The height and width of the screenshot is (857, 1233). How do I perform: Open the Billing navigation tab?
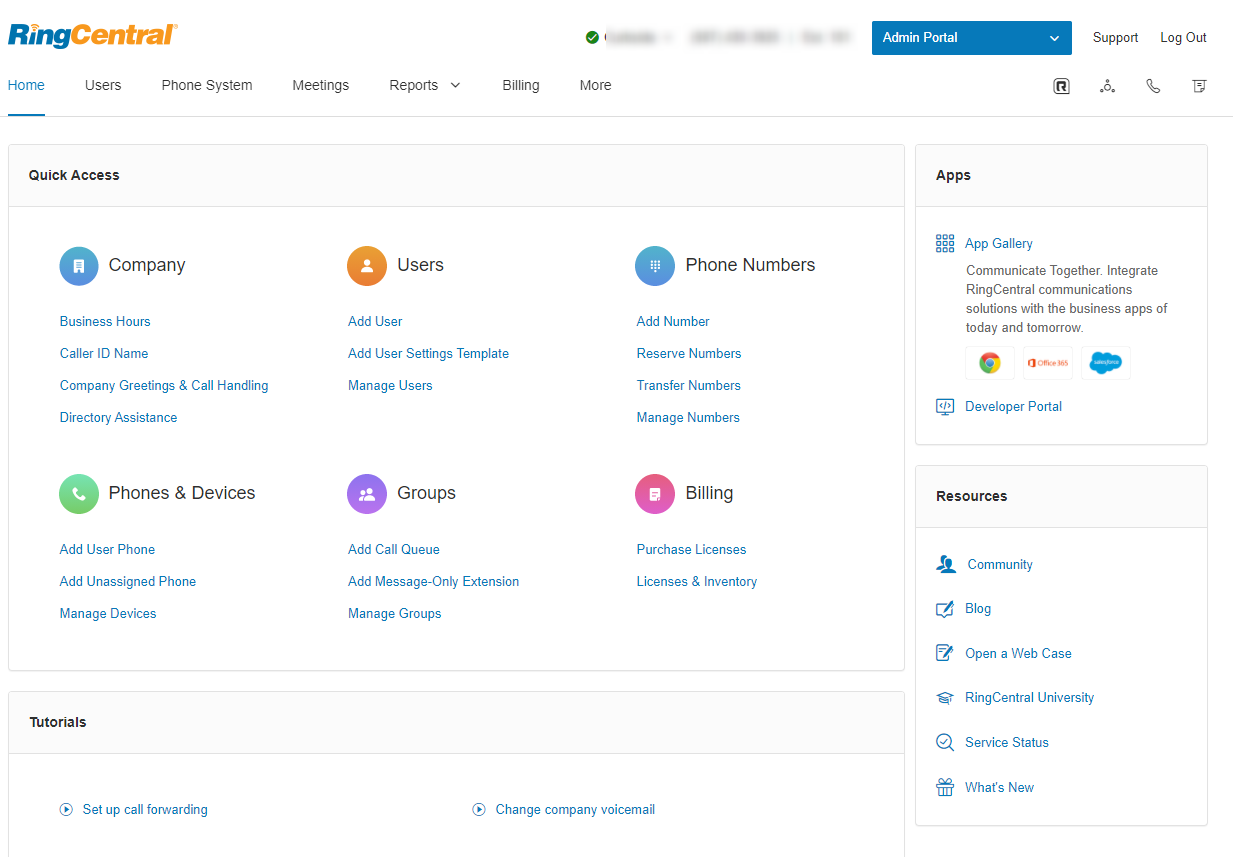[x=521, y=85]
